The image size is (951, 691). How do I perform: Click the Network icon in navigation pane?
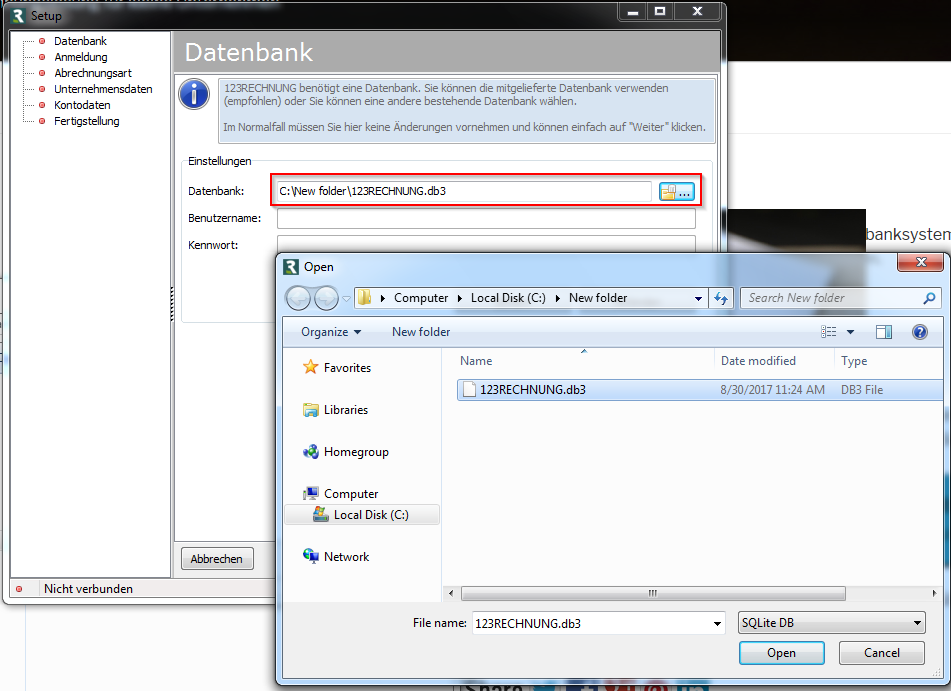[311, 556]
